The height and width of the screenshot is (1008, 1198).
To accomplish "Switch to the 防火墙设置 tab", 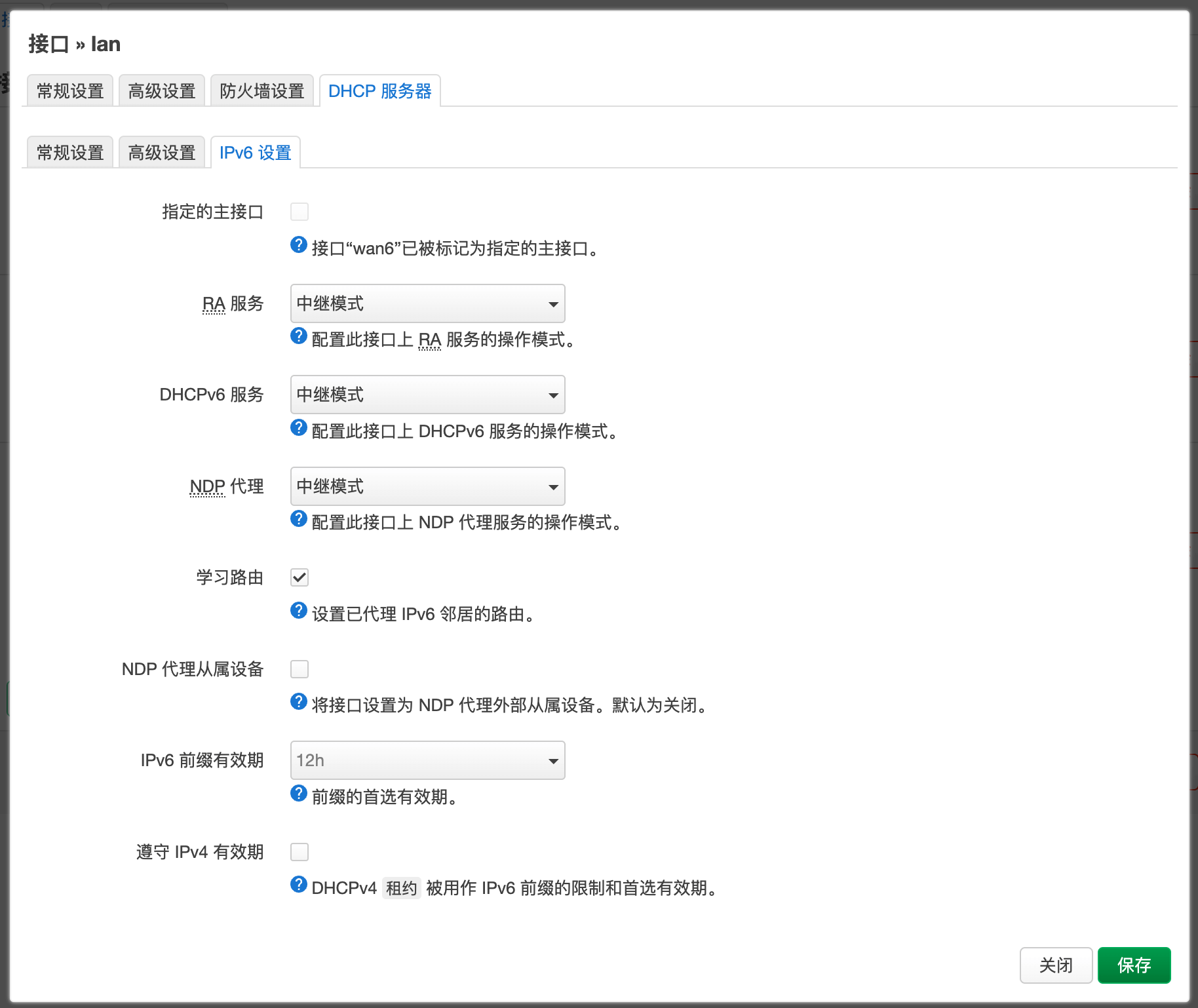I will [261, 90].
